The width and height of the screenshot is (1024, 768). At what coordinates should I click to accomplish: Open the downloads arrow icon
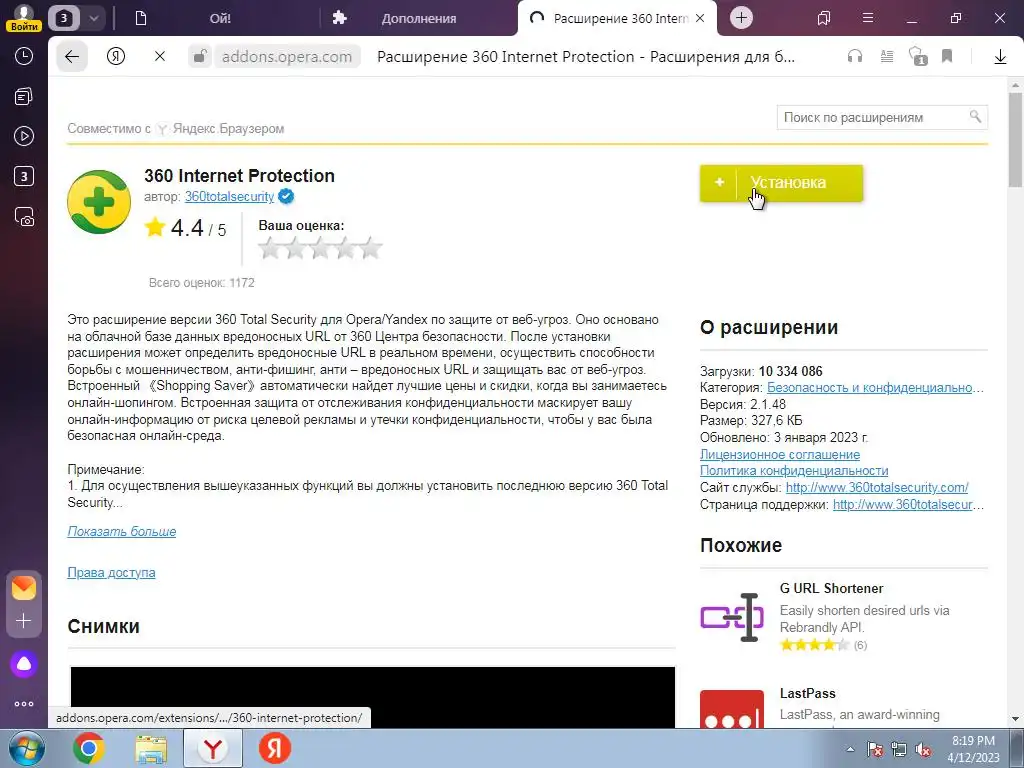[x=1000, y=57]
